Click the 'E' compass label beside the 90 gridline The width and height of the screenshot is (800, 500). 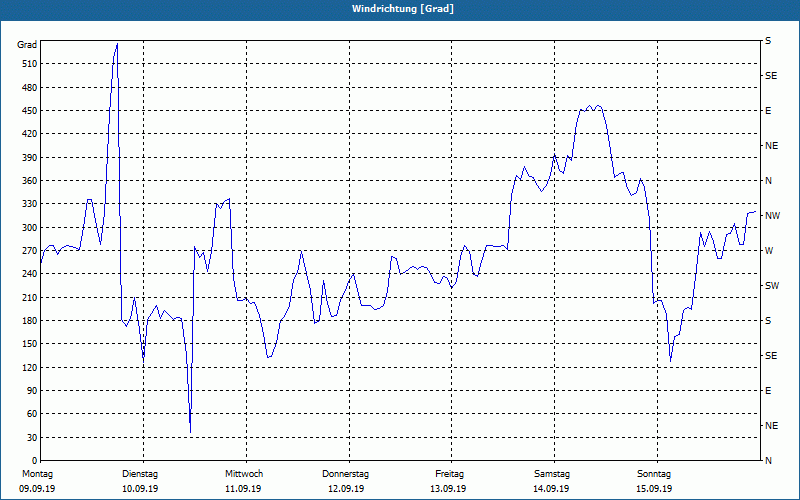[x=768, y=391]
